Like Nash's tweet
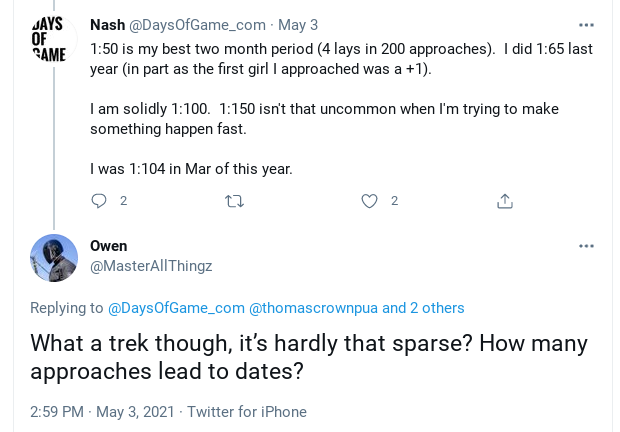620x432 pixels. click(369, 201)
